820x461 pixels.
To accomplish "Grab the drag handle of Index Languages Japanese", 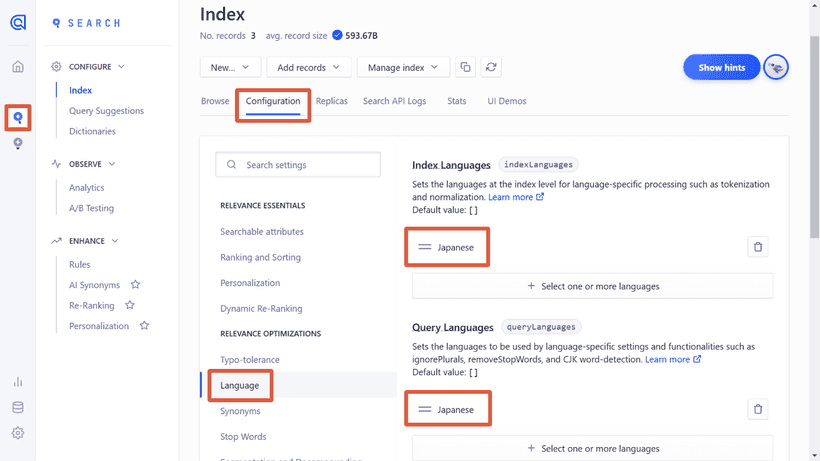I will [x=425, y=247].
